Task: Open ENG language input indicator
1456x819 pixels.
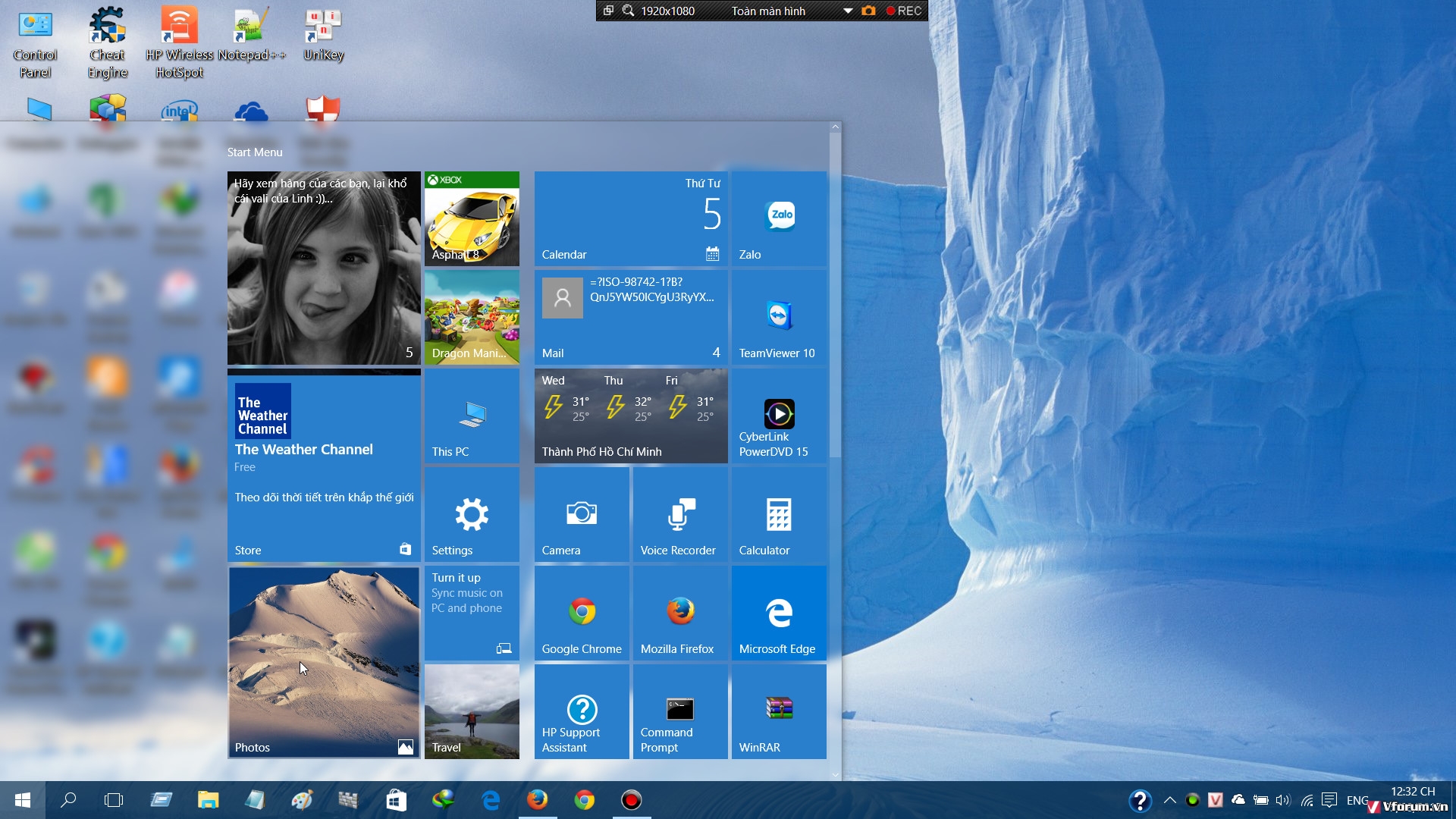Action: tap(1357, 800)
